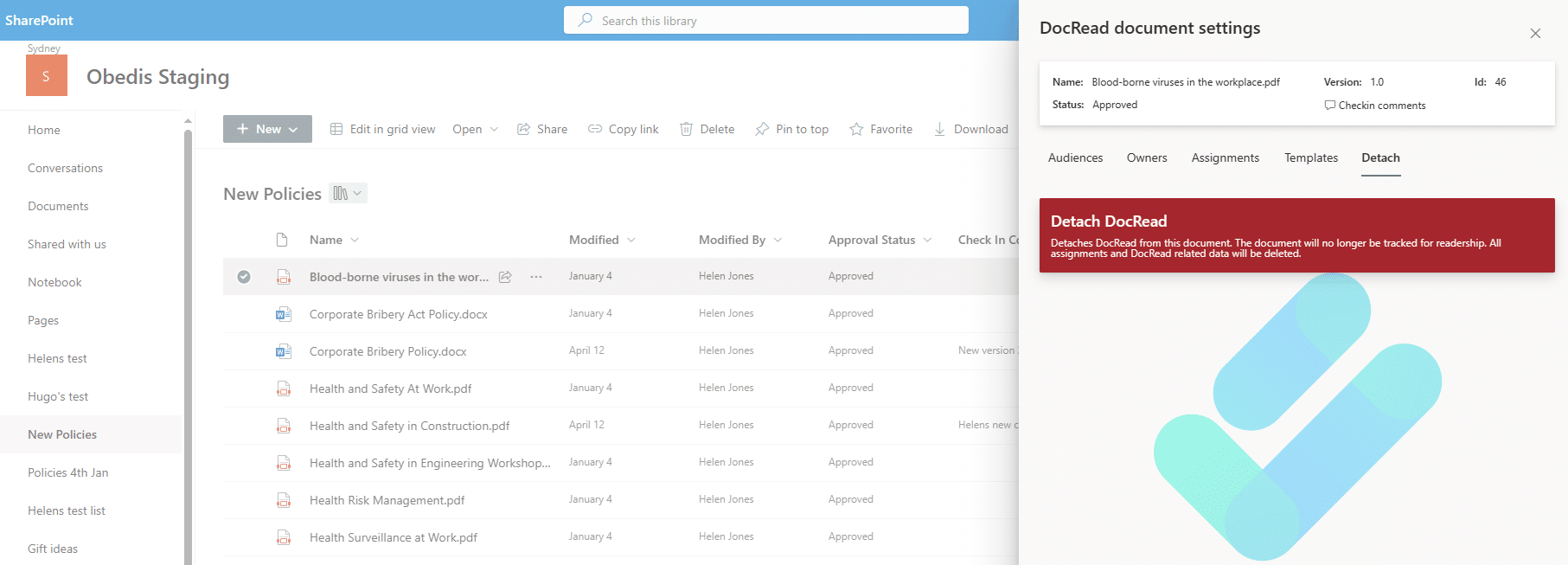
Task: Switch to the Audiences tab
Action: (x=1075, y=157)
